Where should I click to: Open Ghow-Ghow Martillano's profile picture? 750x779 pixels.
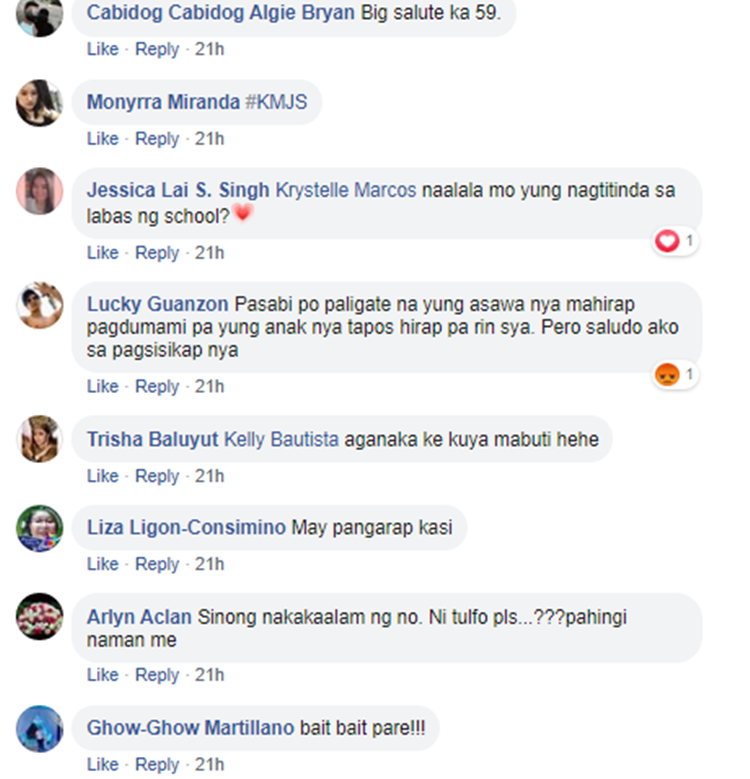(x=40, y=729)
